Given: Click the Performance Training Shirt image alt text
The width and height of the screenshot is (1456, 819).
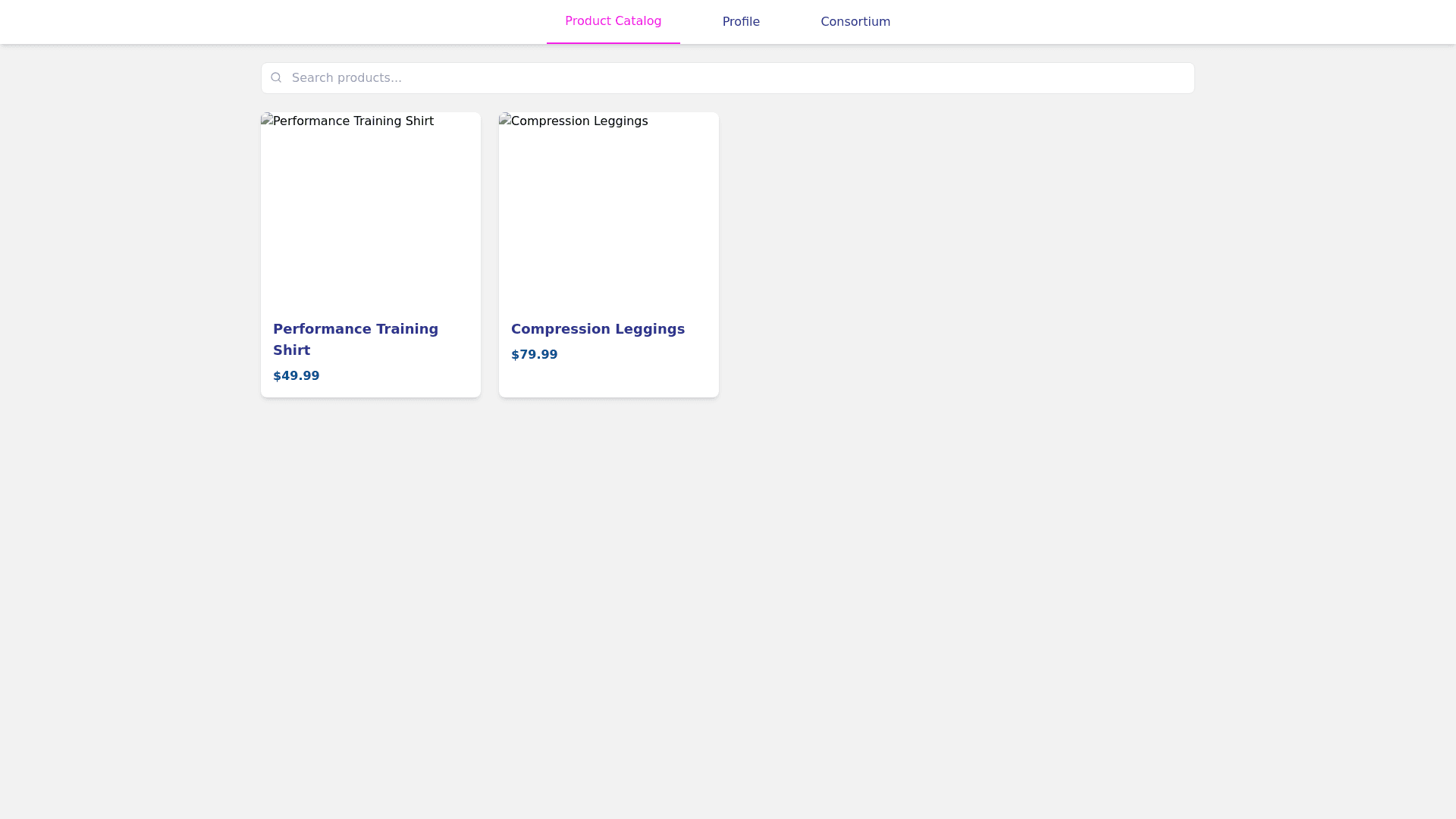Looking at the screenshot, I should pos(353,121).
